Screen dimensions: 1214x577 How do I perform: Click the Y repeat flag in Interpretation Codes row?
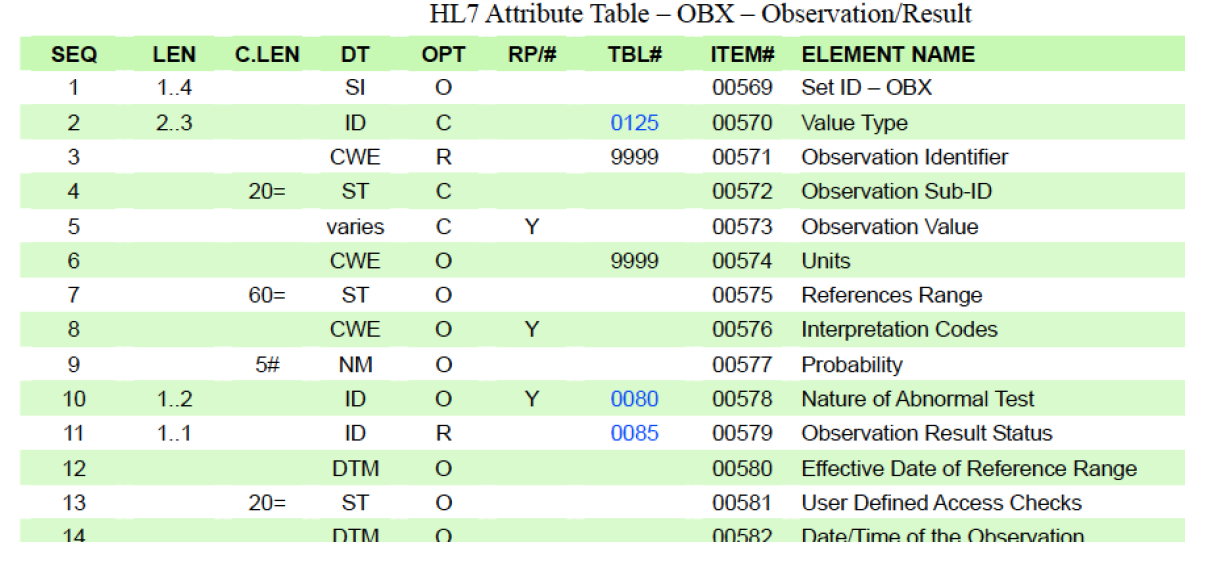tap(532, 329)
